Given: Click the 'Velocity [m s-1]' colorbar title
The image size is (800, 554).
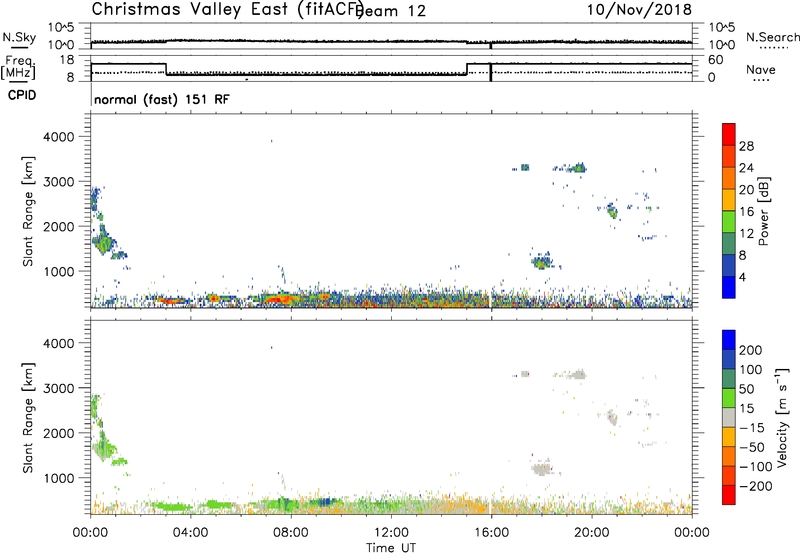Looking at the screenshot, I should click(x=783, y=417).
